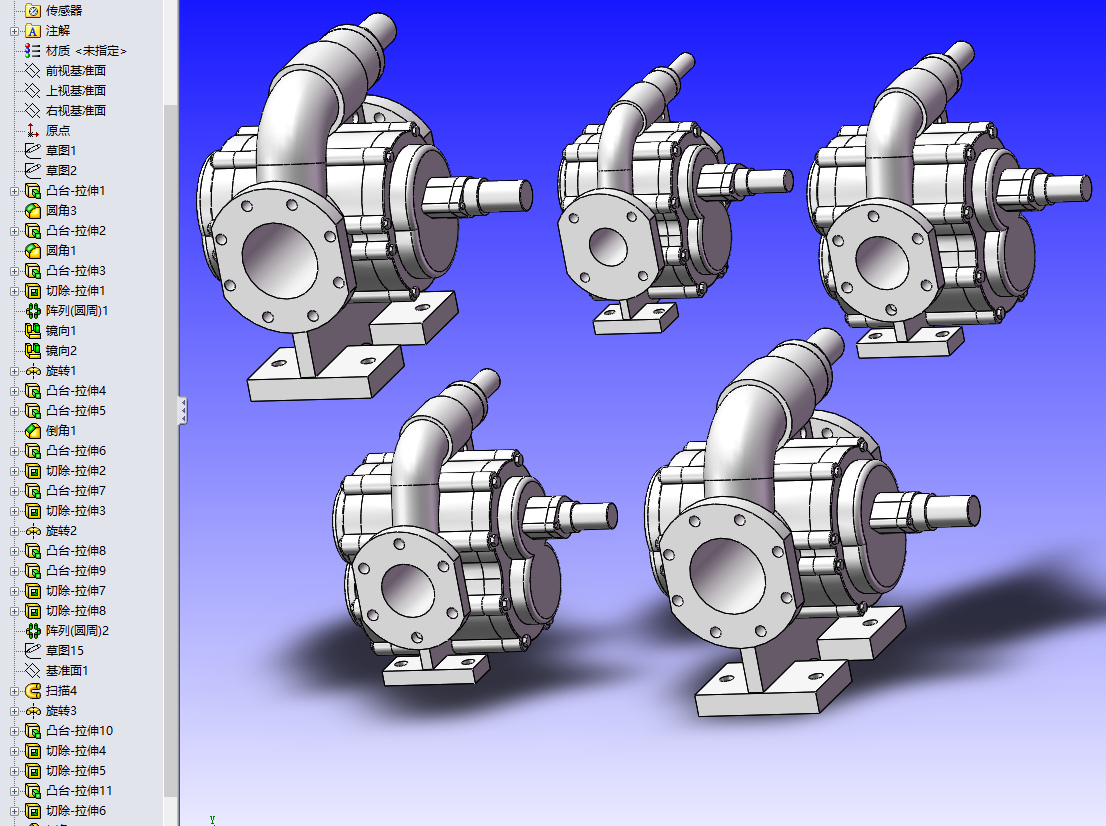Click the 凸台-拉伸4 boss extrude icon
This screenshot has width=1106, height=826.
click(x=32, y=390)
